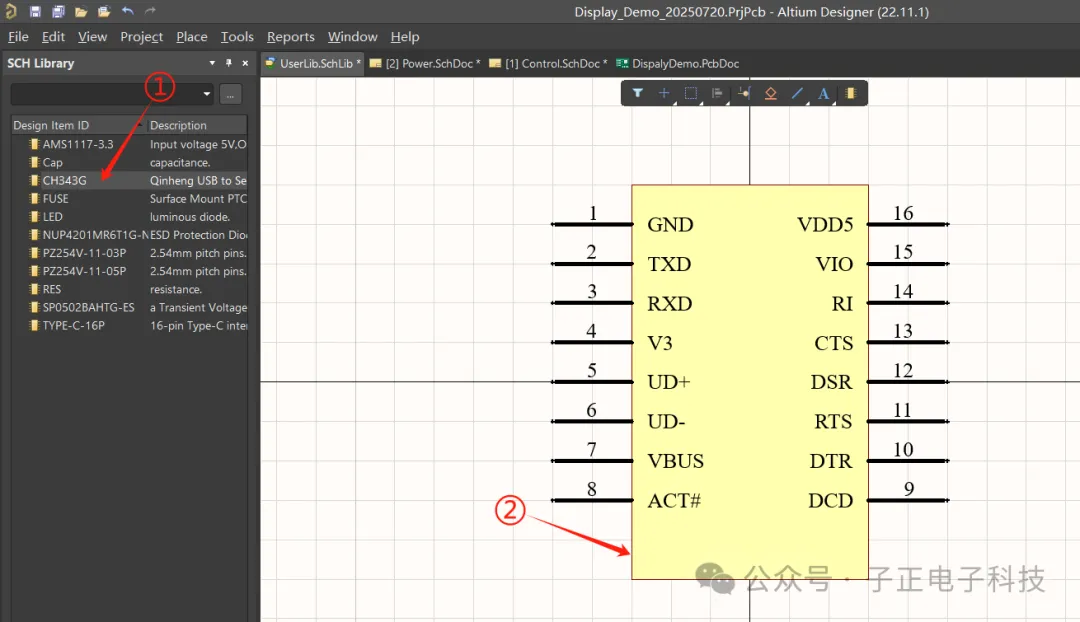Switch to the [1] Control.SchDoc tab
This screenshot has height=622, width=1080.
(548, 63)
